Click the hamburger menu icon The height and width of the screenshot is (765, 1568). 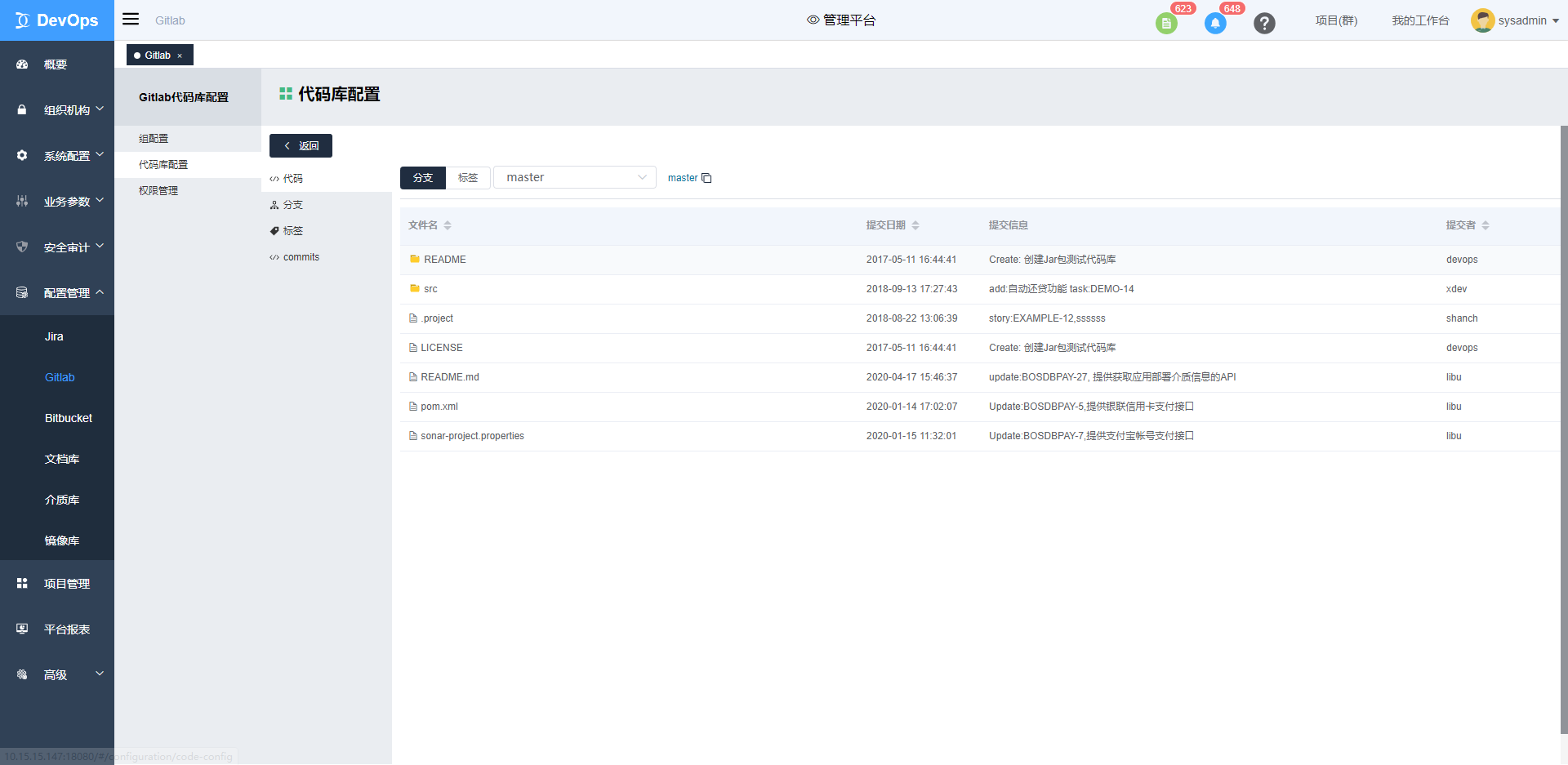tap(131, 19)
